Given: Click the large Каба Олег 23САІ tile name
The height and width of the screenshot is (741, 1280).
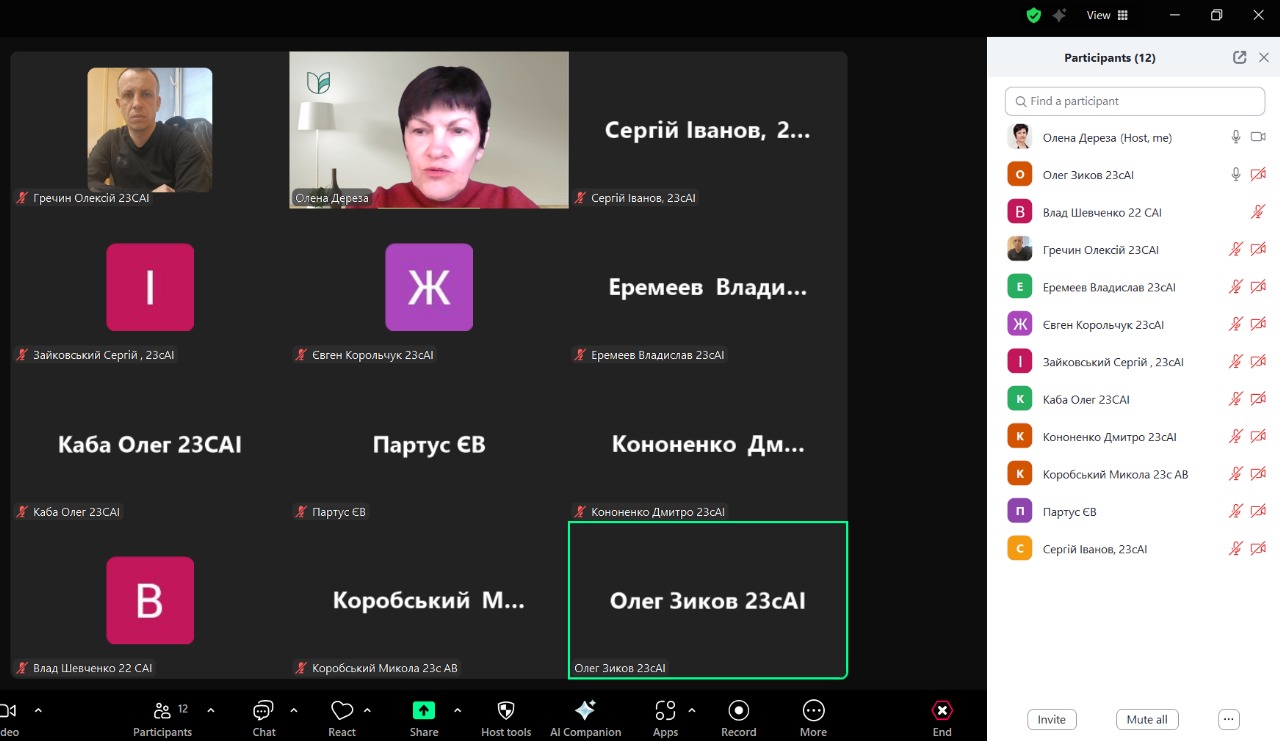Looking at the screenshot, I should [x=150, y=444].
